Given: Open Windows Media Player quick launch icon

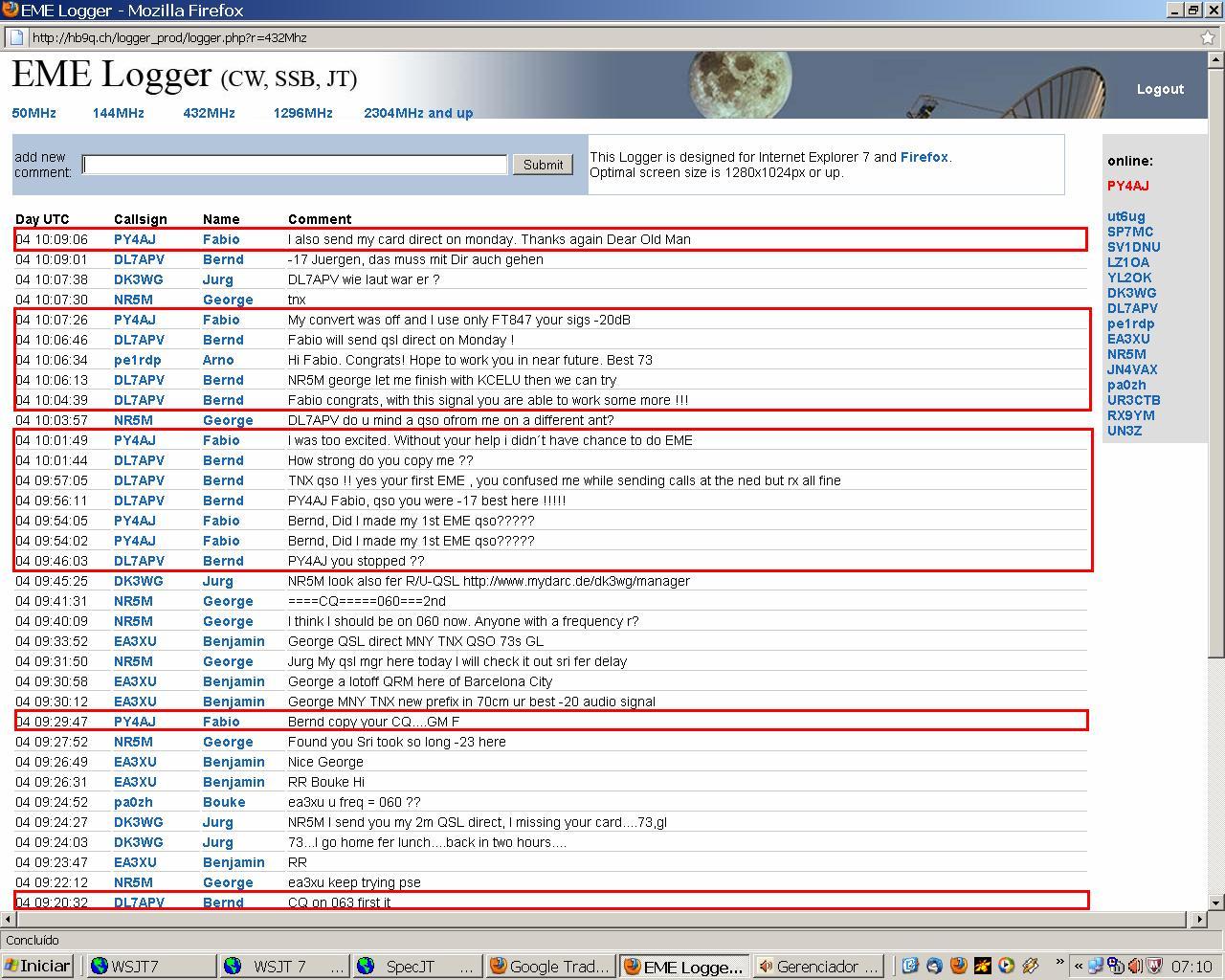Looking at the screenshot, I should click(x=1006, y=966).
